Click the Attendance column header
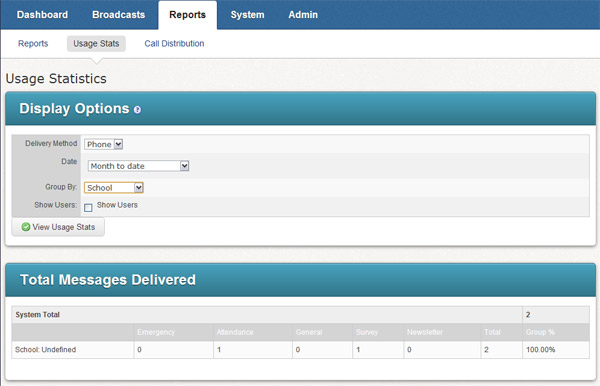This screenshot has width=600, height=386. (x=235, y=332)
